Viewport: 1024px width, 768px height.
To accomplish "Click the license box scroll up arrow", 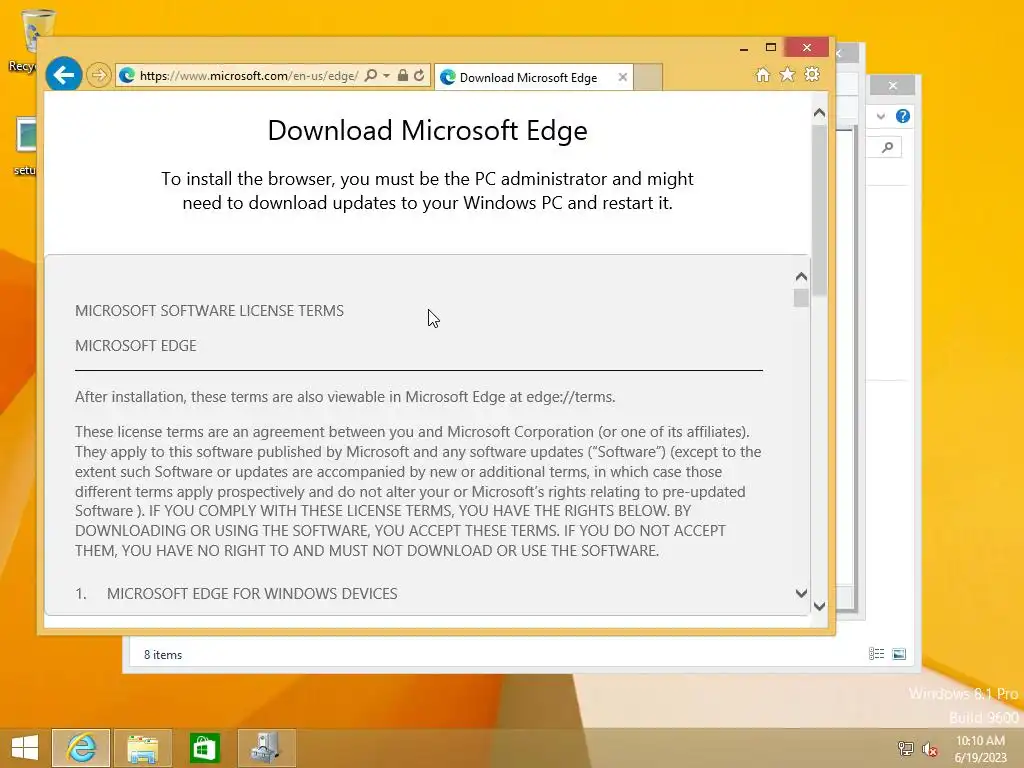I will 801,277.
